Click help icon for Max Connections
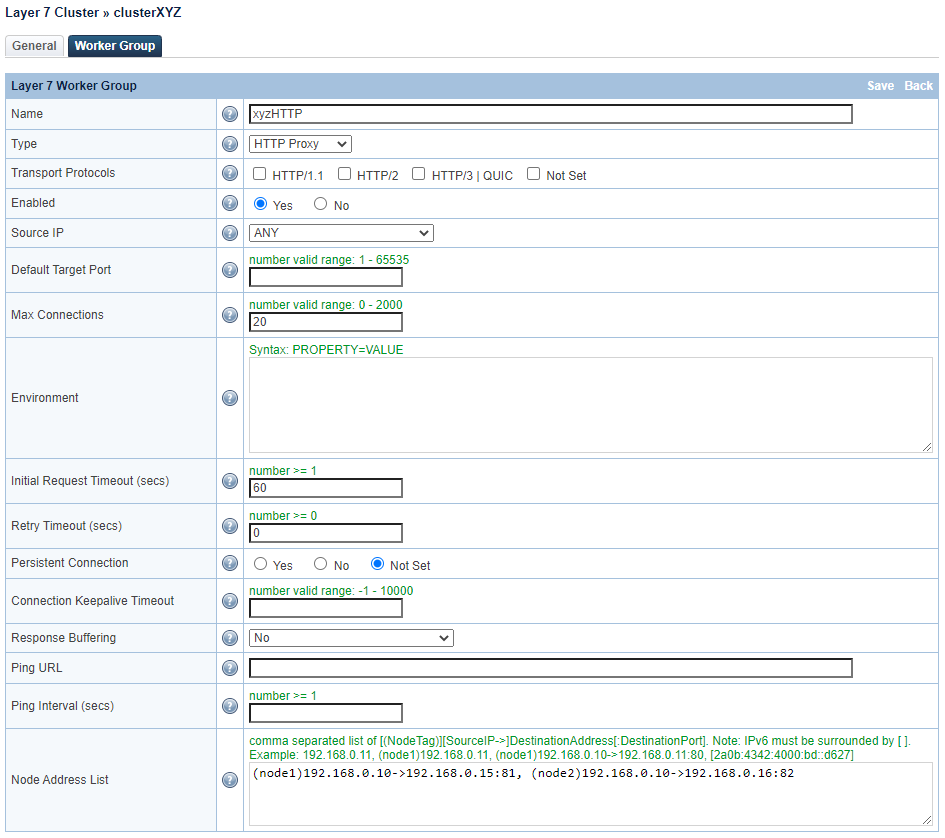Image resolution: width=945 pixels, height=838 pixels. [x=230, y=315]
